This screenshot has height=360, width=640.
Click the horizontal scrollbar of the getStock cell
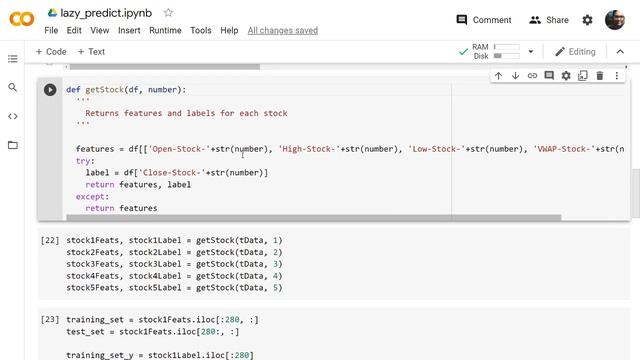313,218
